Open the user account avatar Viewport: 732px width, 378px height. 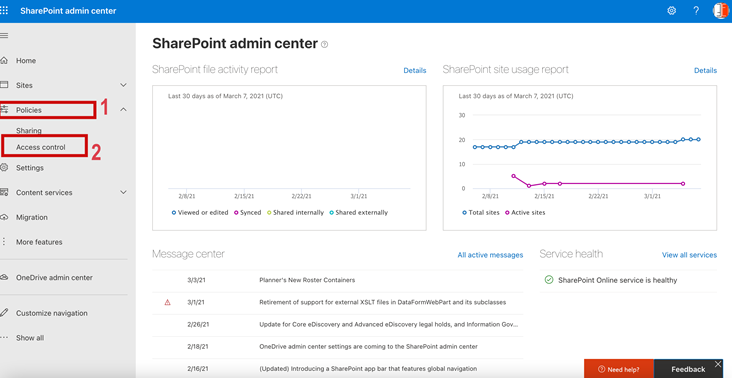pos(721,11)
